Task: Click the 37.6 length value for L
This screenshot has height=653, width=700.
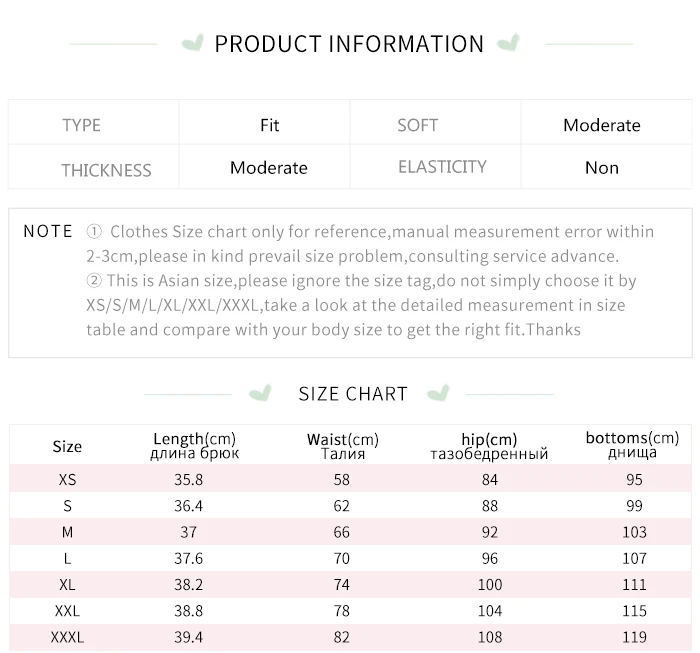Action: [x=189, y=559]
